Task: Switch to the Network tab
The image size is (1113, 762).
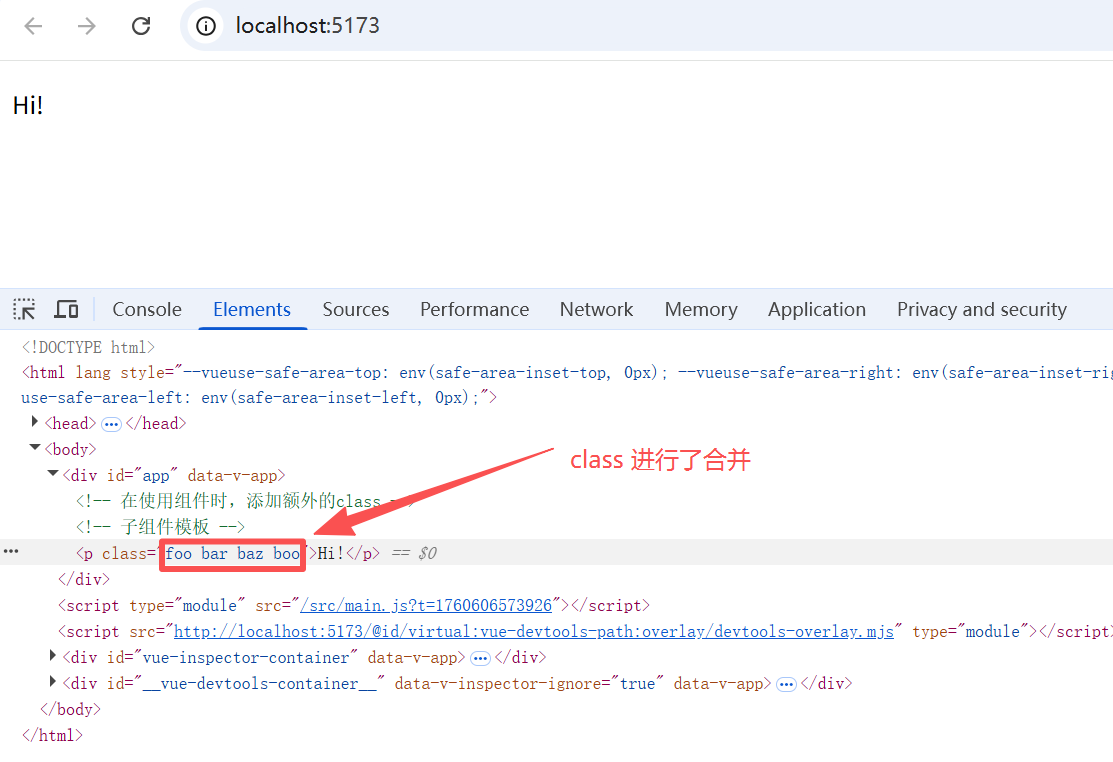Action: [596, 309]
